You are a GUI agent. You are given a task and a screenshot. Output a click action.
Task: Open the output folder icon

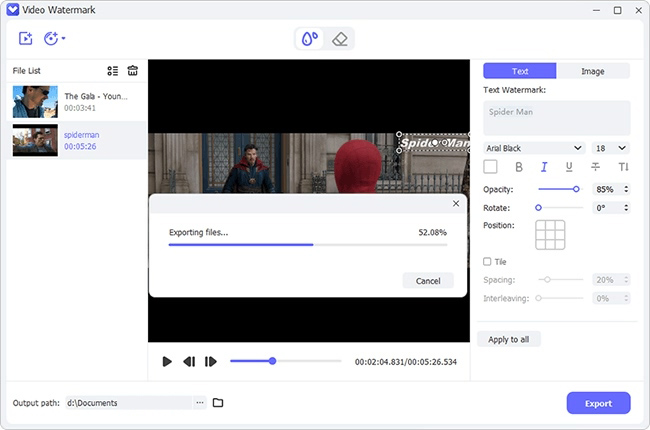point(218,403)
